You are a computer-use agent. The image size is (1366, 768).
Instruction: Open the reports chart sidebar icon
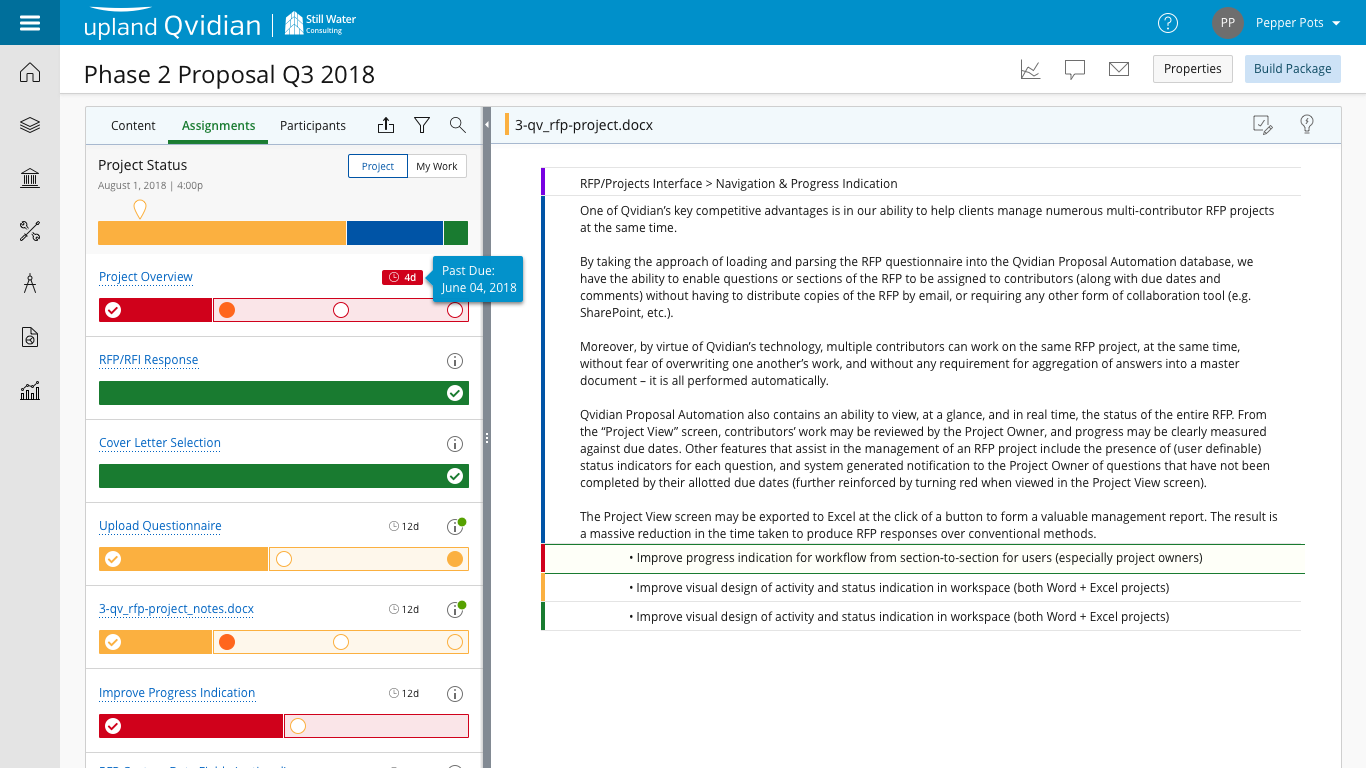click(x=30, y=390)
